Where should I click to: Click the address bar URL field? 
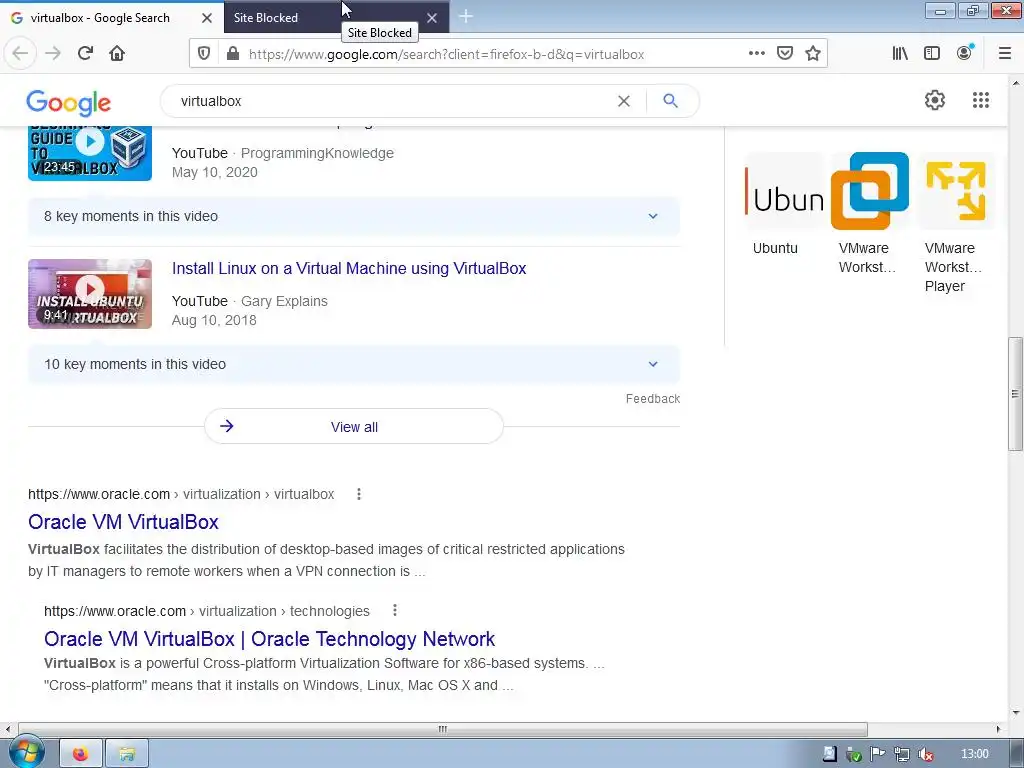[493, 54]
